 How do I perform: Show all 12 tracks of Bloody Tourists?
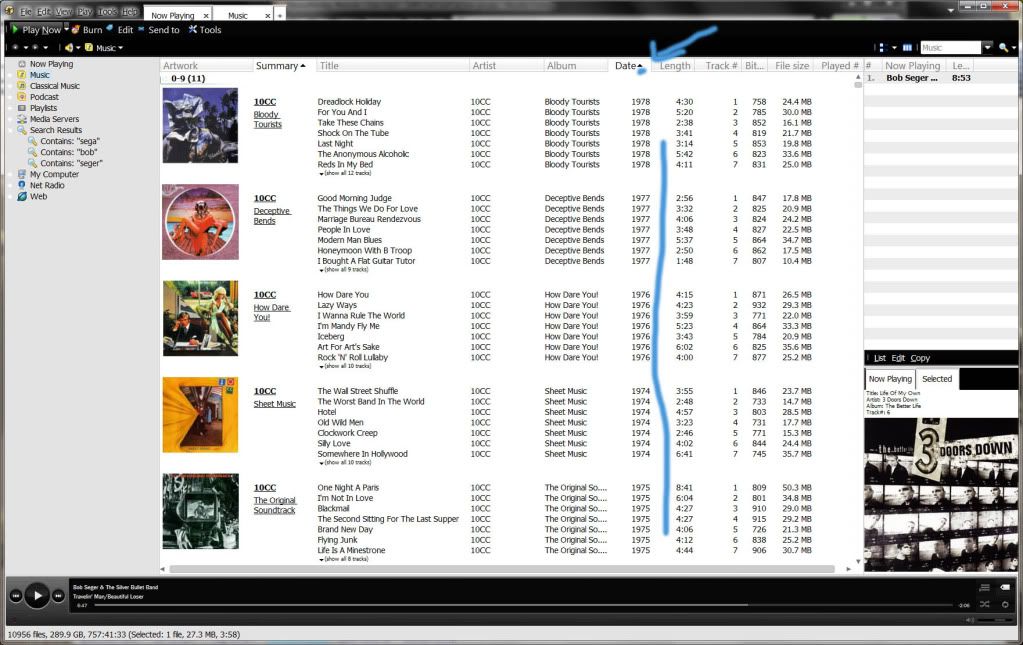(x=345, y=173)
